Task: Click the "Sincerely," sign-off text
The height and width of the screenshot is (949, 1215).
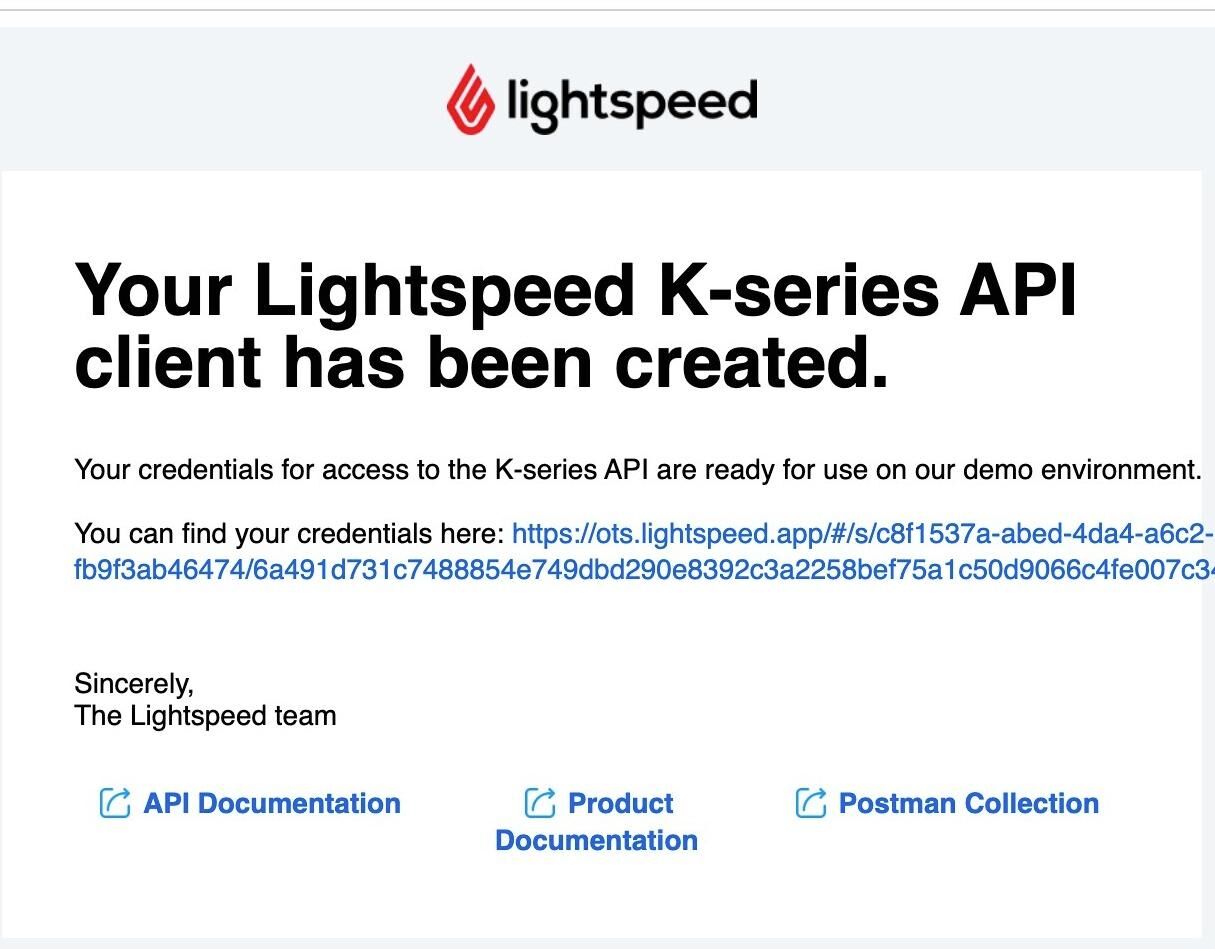Action: [x=134, y=683]
